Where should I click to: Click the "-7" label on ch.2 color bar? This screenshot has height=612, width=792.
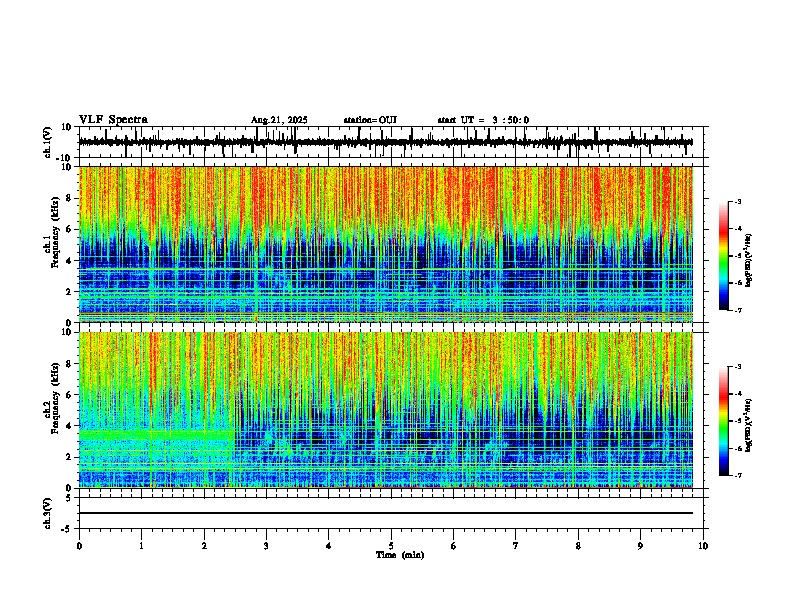(738, 475)
